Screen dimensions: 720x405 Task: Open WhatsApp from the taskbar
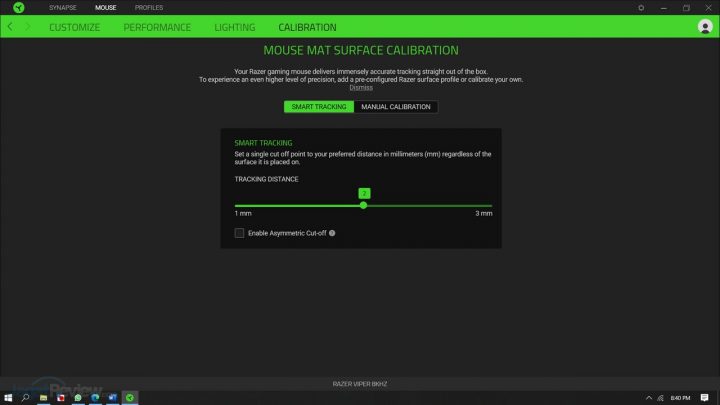click(x=78, y=397)
